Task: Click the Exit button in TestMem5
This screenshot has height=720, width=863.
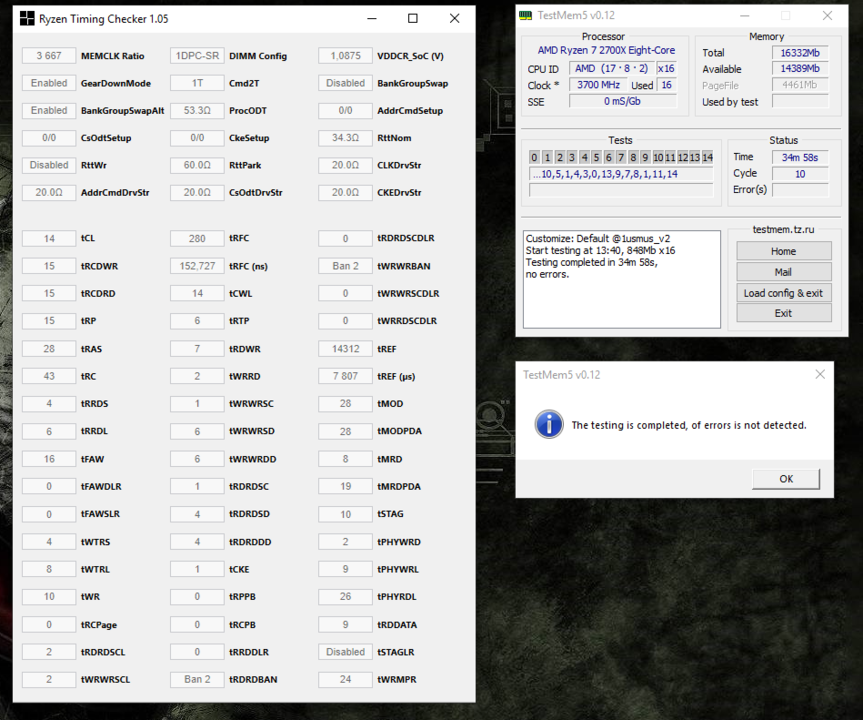Action: pos(784,313)
